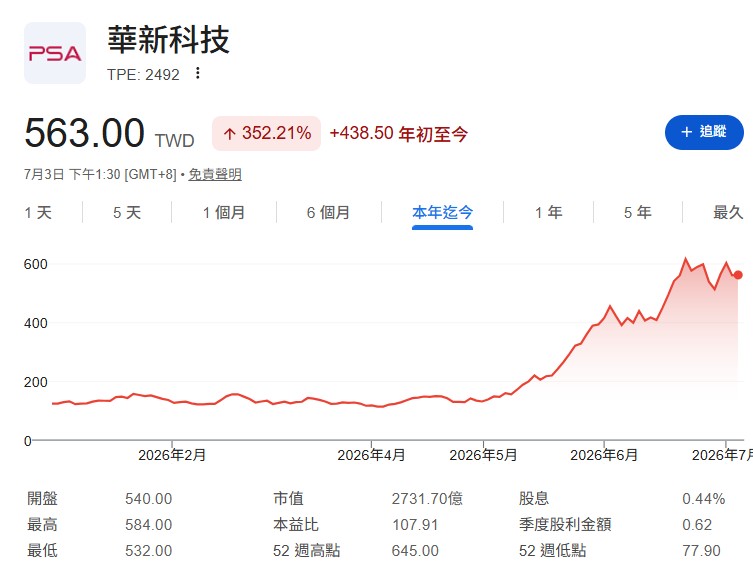753x577 pixels.
Task: Open the 免責聲明 disclaimer link
Action: pyautogui.click(x=215, y=174)
